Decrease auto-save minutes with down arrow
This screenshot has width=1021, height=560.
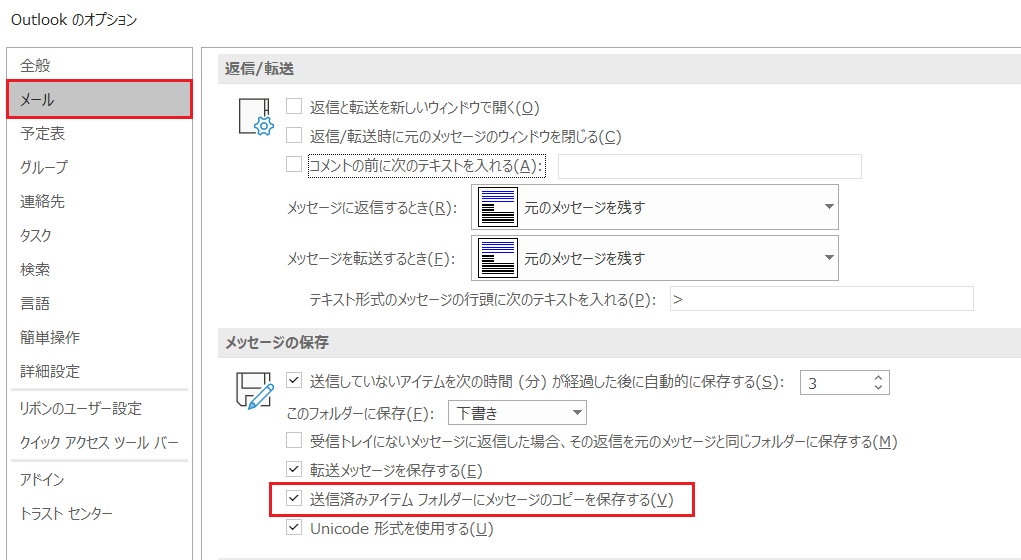878,388
